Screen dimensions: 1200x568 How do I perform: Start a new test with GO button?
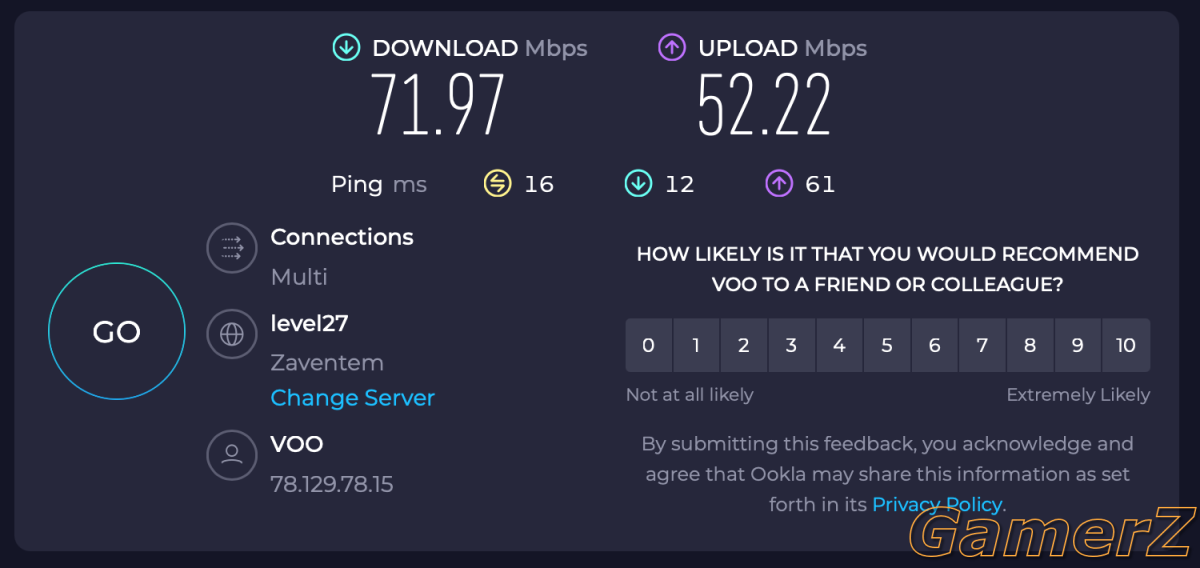(x=117, y=332)
